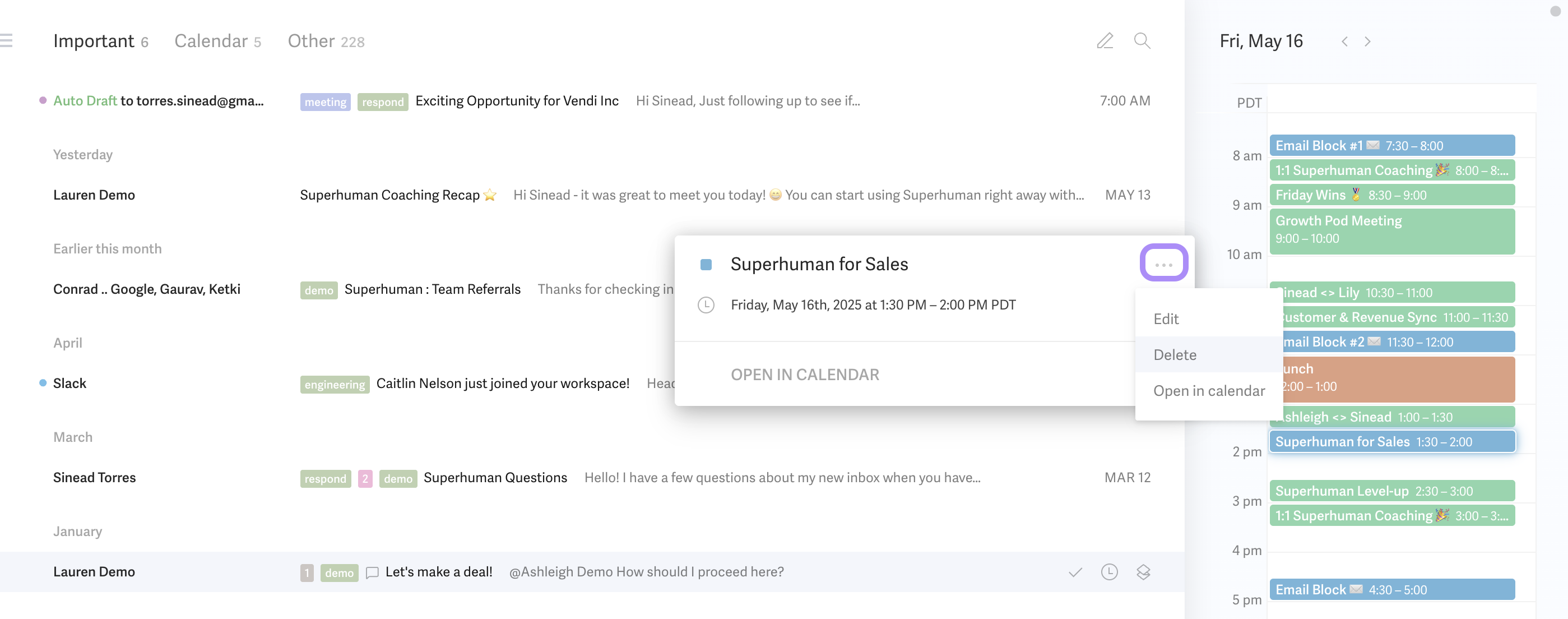This screenshot has height=619, width=1568.
Task: Click Conrad .. Google, Gaurav, Ketki sender
Action: click(147, 289)
